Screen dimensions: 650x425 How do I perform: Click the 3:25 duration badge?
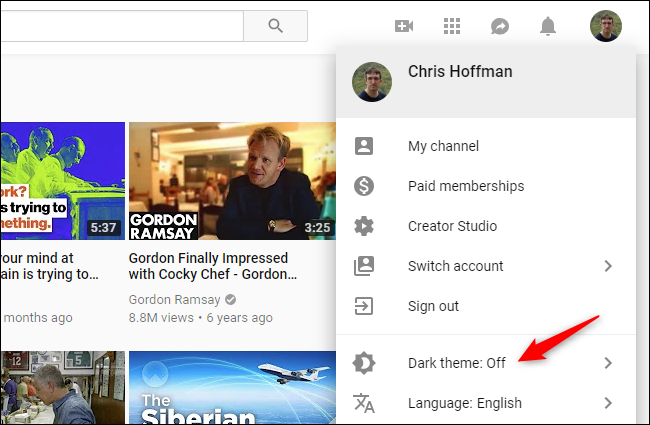(317, 228)
